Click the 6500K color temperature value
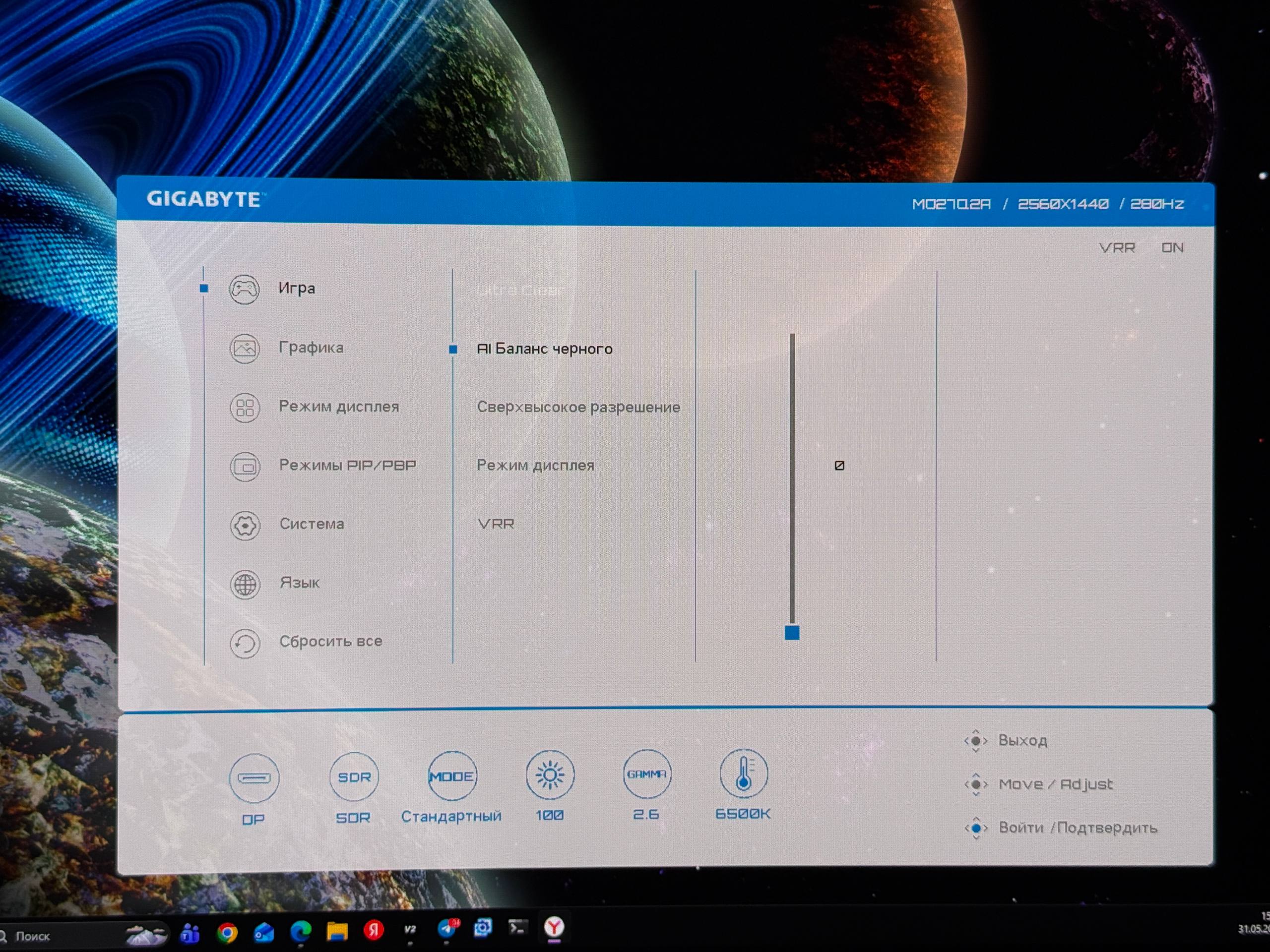This screenshot has width=1270, height=952. (x=743, y=814)
